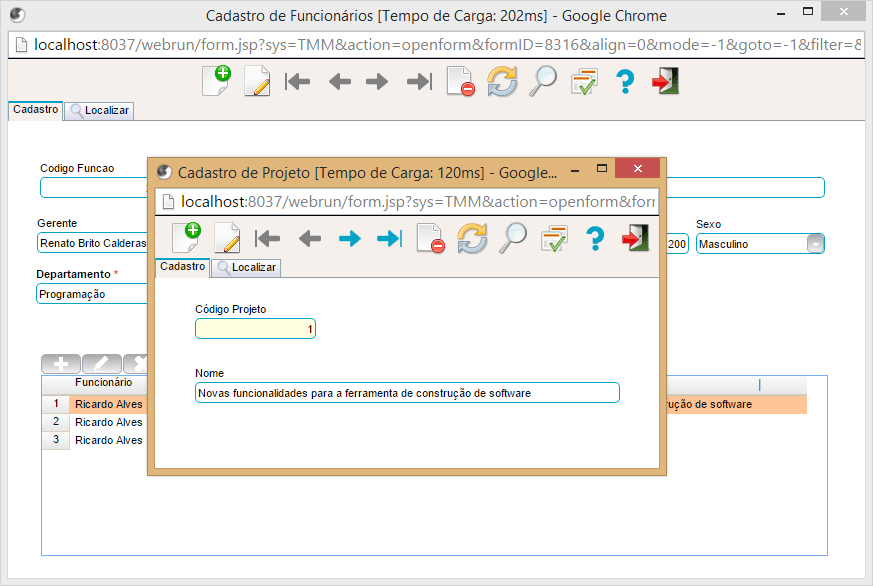
Task: Open help in Cadastro de Projeto toolbar
Action: pyautogui.click(x=595, y=238)
